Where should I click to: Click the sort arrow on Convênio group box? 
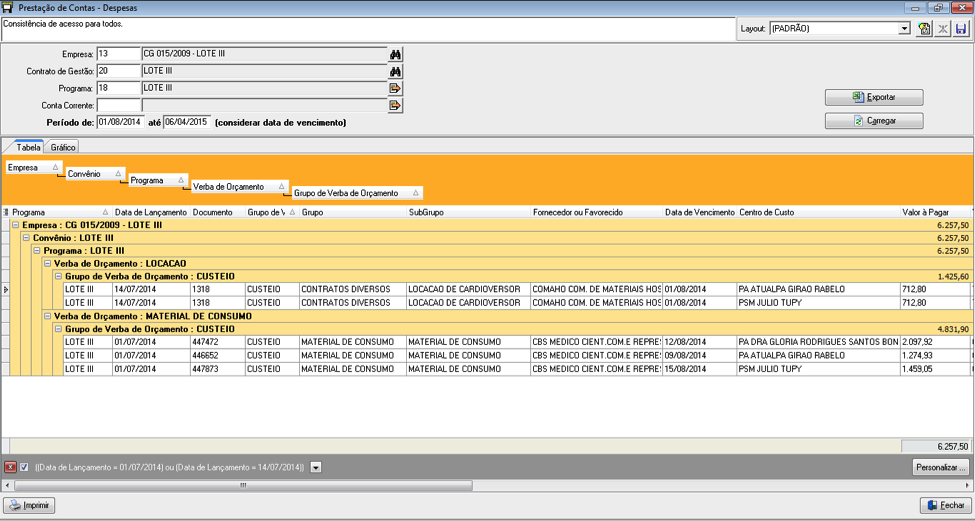click(x=119, y=174)
